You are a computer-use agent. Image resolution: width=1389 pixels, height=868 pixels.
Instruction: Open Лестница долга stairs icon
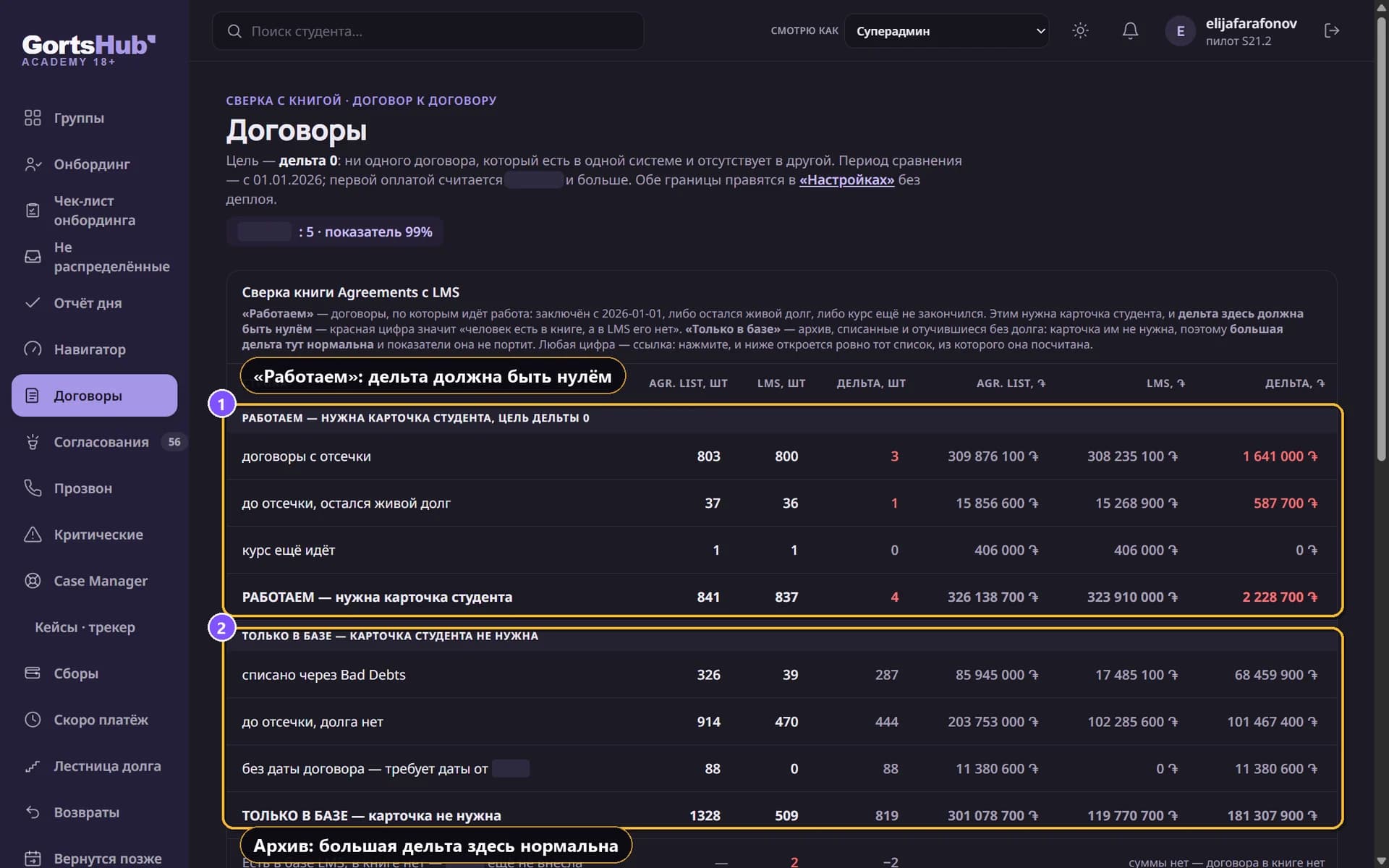click(x=33, y=766)
